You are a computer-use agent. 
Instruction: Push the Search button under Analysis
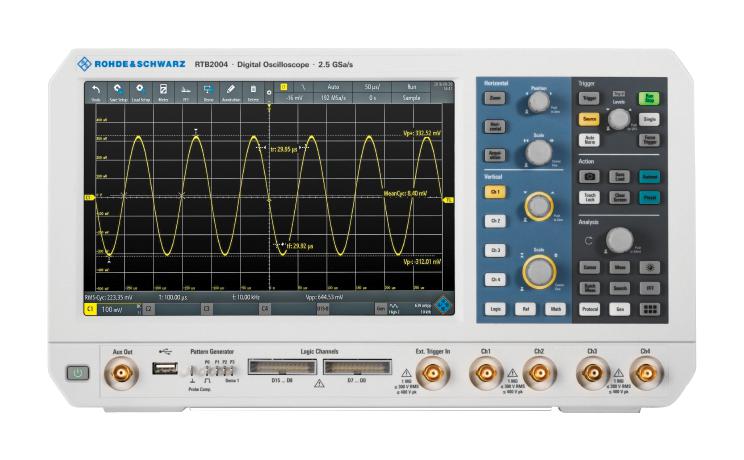pyautogui.click(x=620, y=288)
